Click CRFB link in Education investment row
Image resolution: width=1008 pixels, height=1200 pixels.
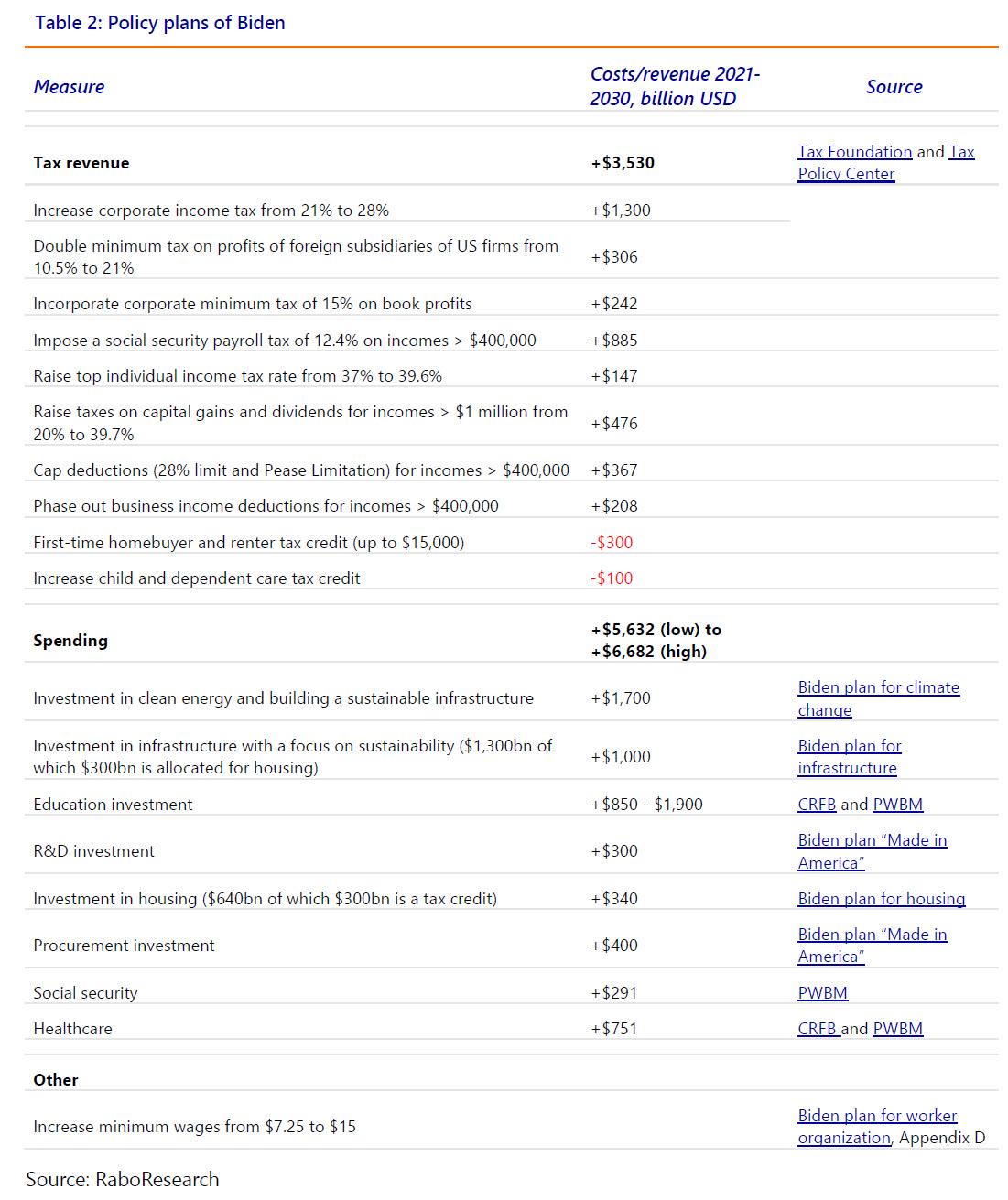pos(817,805)
